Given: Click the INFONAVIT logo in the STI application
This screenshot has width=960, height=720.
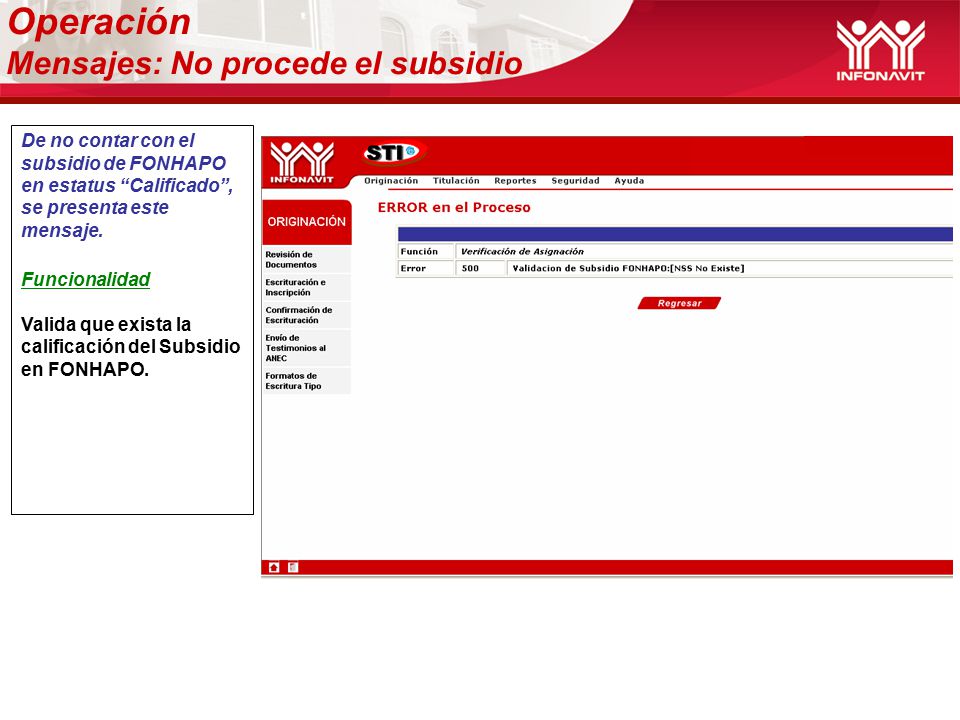Looking at the screenshot, I should click(x=302, y=162).
